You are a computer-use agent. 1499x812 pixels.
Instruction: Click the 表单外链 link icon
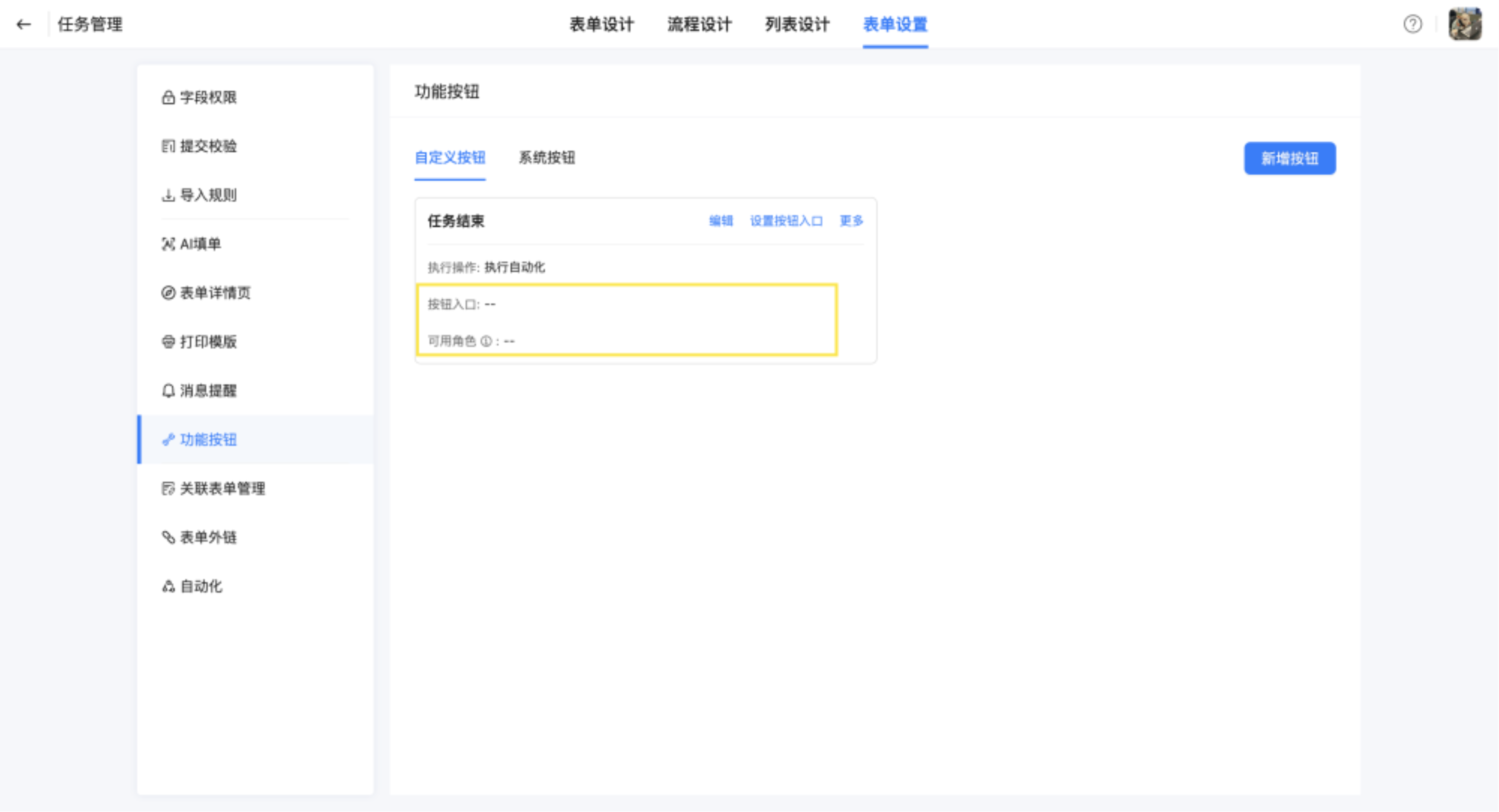[168, 537]
